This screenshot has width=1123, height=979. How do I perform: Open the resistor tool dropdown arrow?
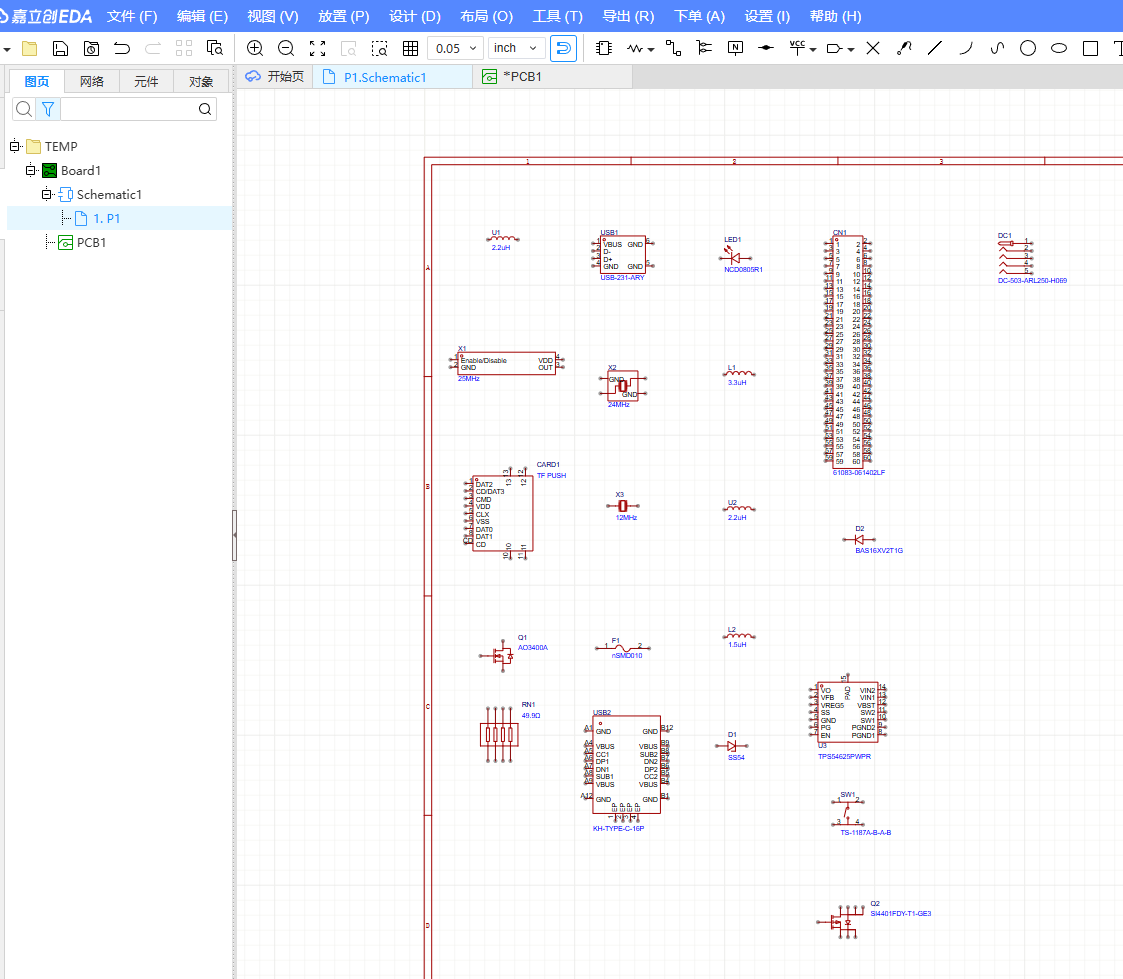650,49
